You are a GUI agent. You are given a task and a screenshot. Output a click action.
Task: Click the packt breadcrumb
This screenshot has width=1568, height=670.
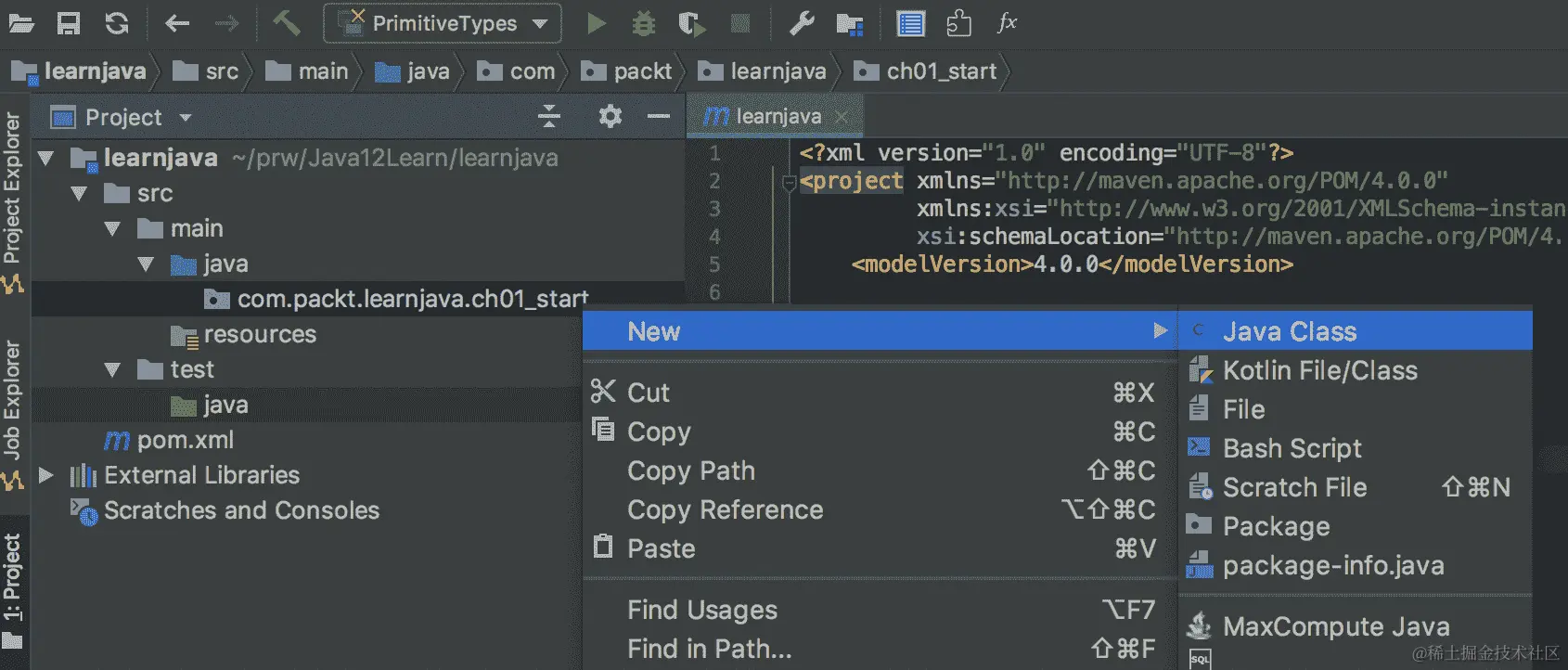(x=626, y=71)
